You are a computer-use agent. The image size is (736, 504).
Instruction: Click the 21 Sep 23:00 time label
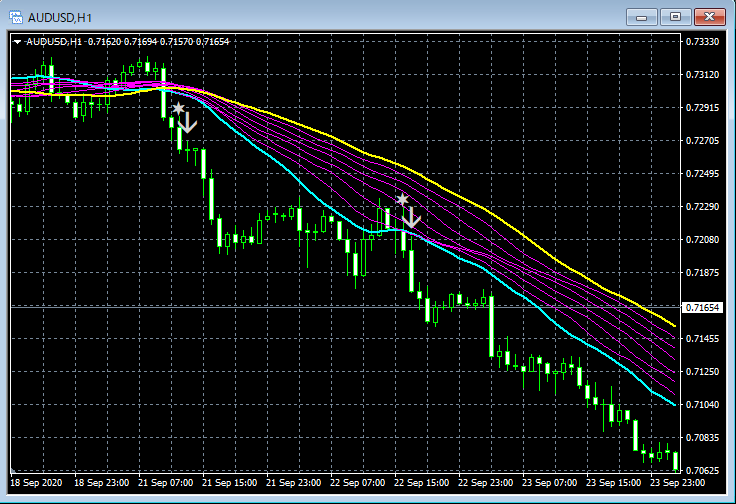(294, 483)
